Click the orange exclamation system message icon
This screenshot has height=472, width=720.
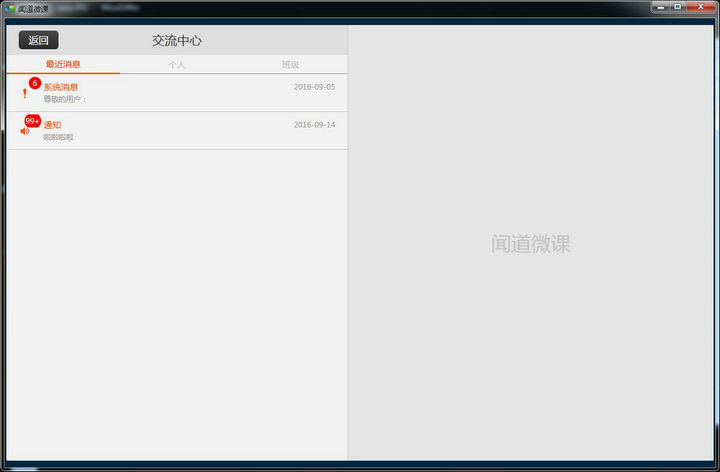tap(25, 94)
